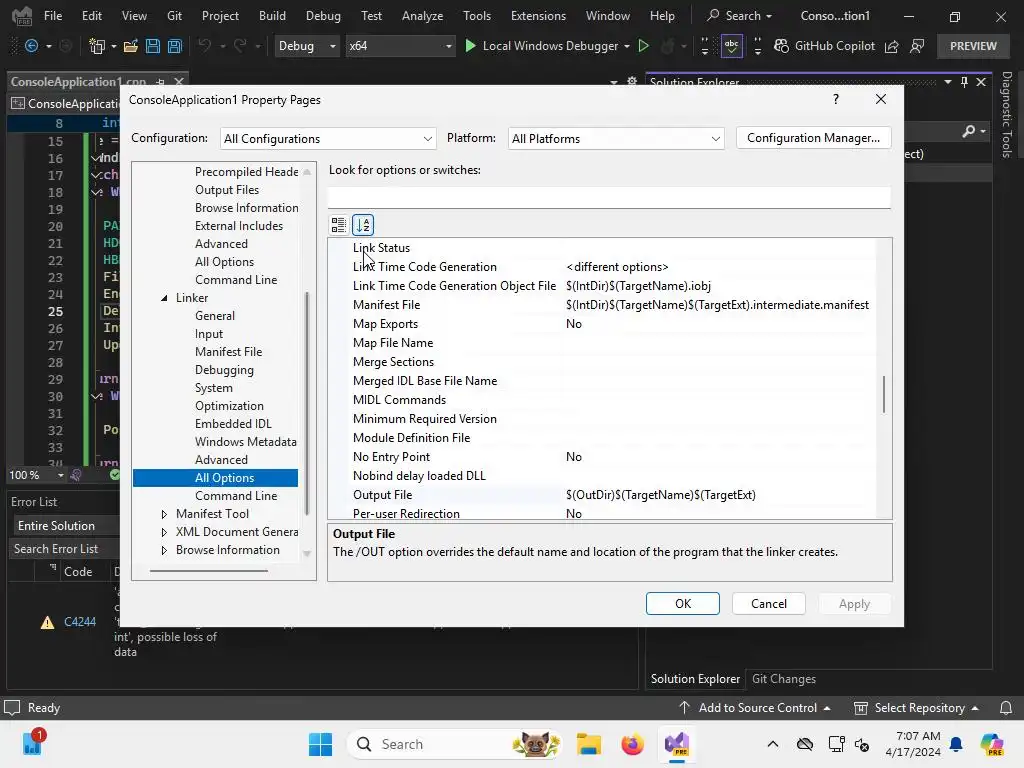This screenshot has width=1024, height=768.
Task: Expand the Browse Information tree node
Action: point(164,550)
